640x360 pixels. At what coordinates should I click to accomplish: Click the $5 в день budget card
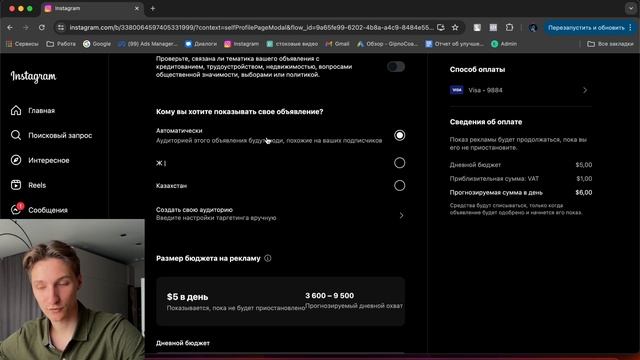pyautogui.click(x=280, y=301)
